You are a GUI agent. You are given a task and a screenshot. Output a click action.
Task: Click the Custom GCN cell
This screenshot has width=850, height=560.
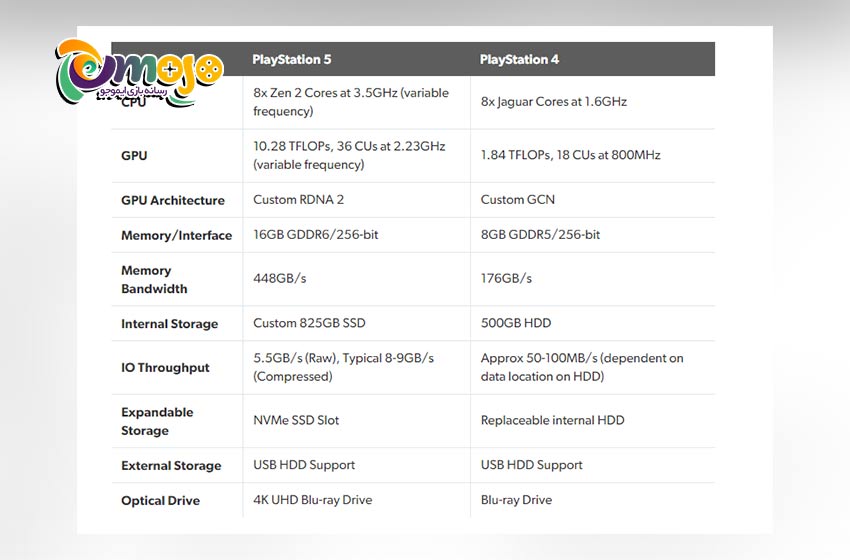click(518, 199)
